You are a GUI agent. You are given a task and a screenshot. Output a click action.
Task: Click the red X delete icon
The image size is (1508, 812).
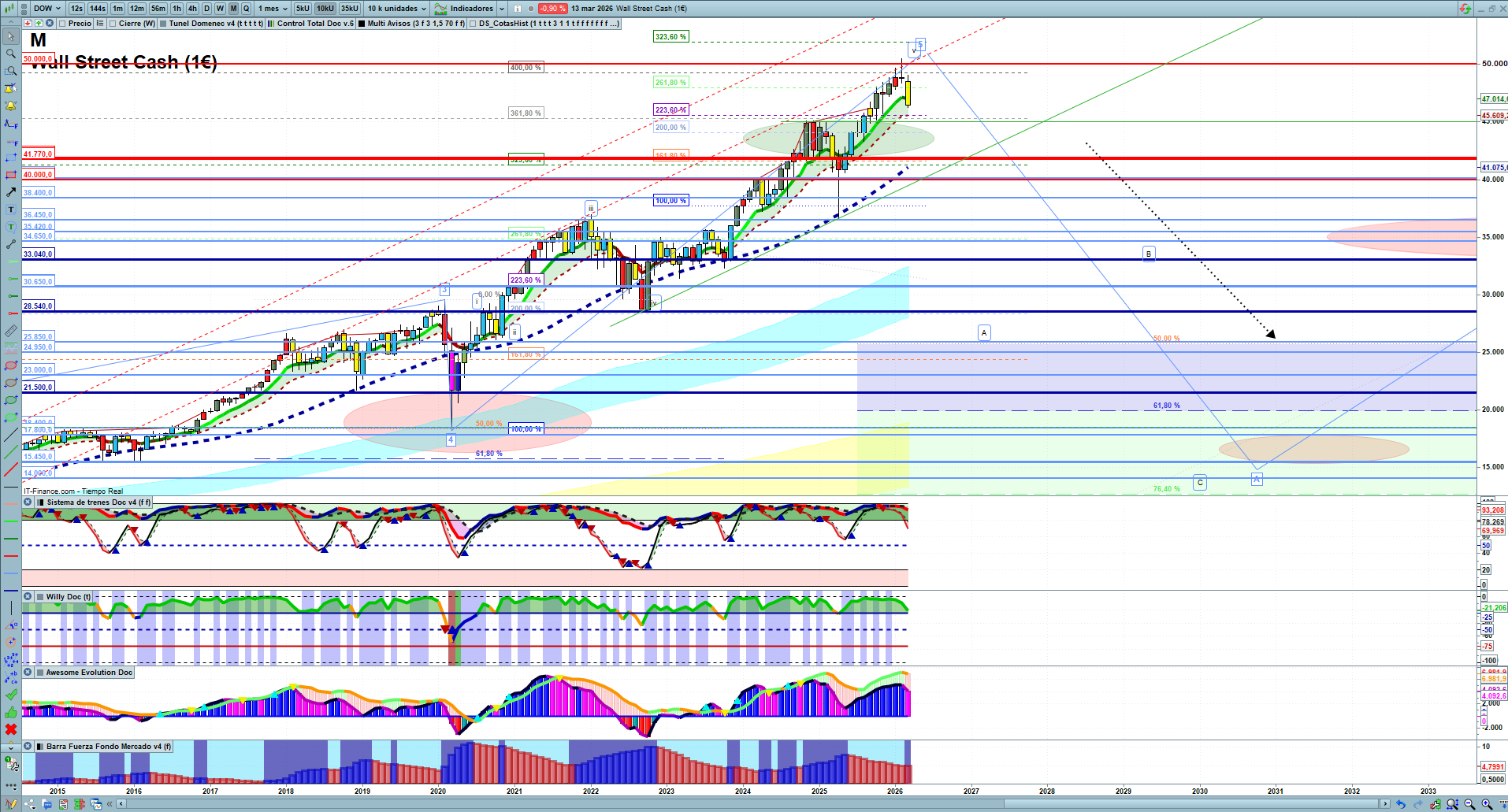coord(11,729)
